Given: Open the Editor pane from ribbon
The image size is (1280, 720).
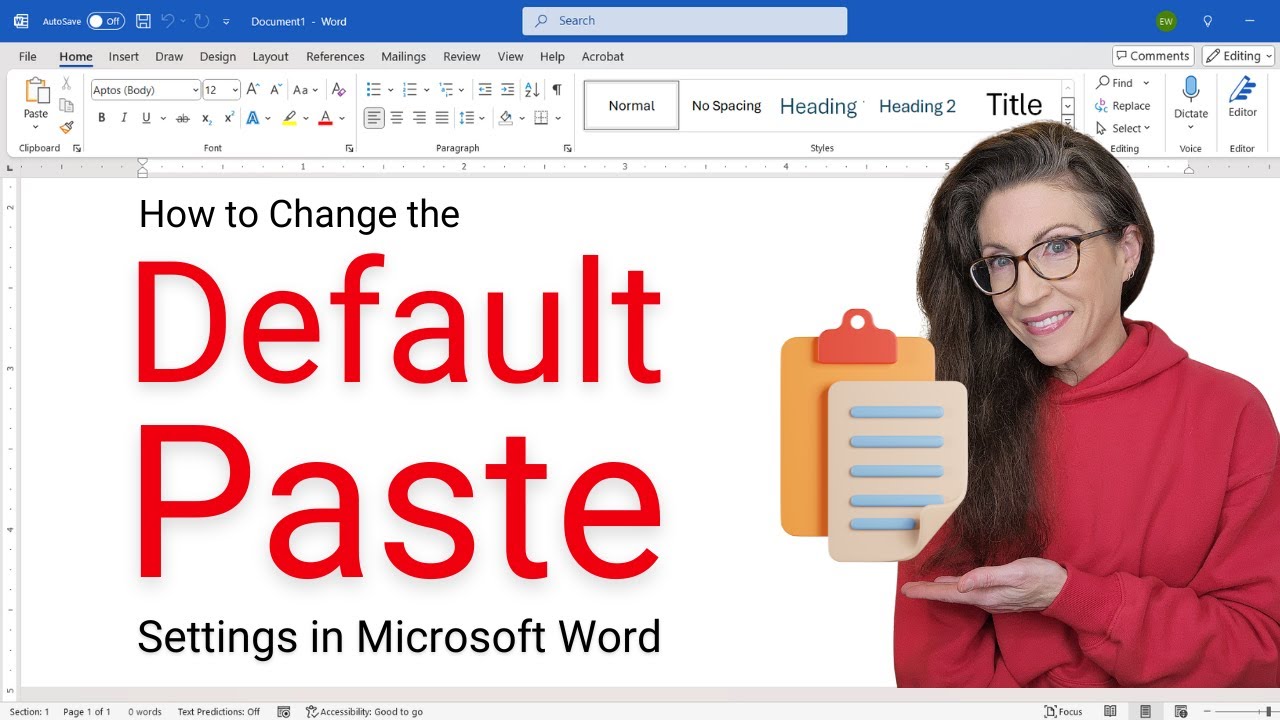Looking at the screenshot, I should coord(1243,98).
